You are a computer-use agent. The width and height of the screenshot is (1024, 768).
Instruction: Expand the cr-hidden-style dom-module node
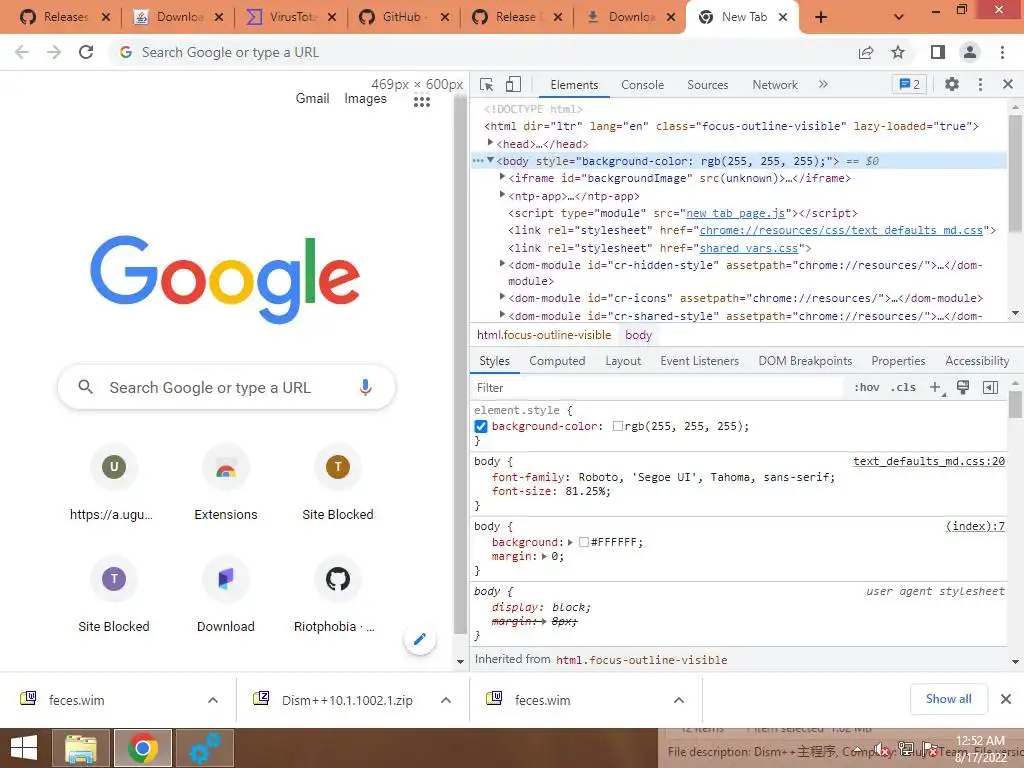point(502,264)
